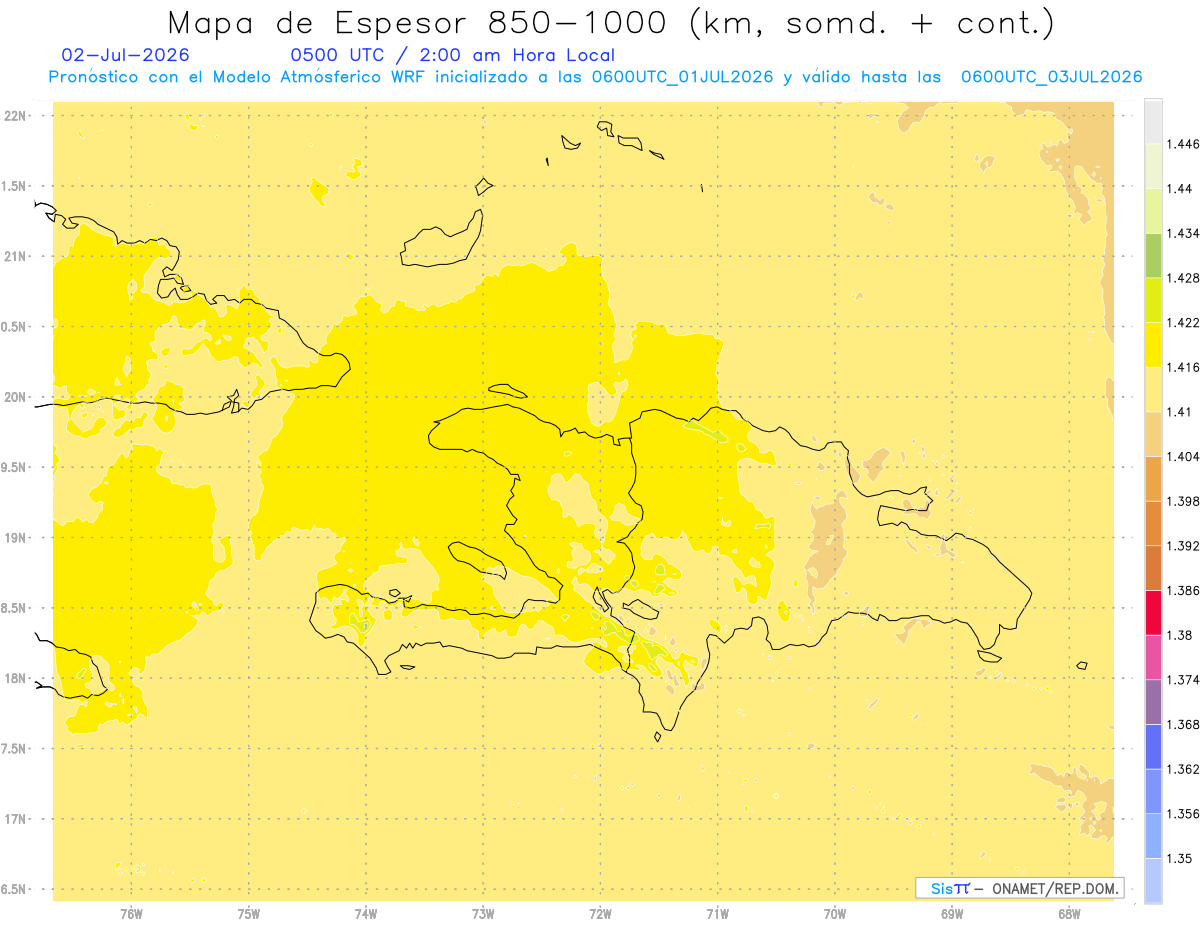Image resolution: width=1200 pixels, height=927 pixels.
Task: Click the '76W' longitude label
Action: pyautogui.click(x=131, y=915)
